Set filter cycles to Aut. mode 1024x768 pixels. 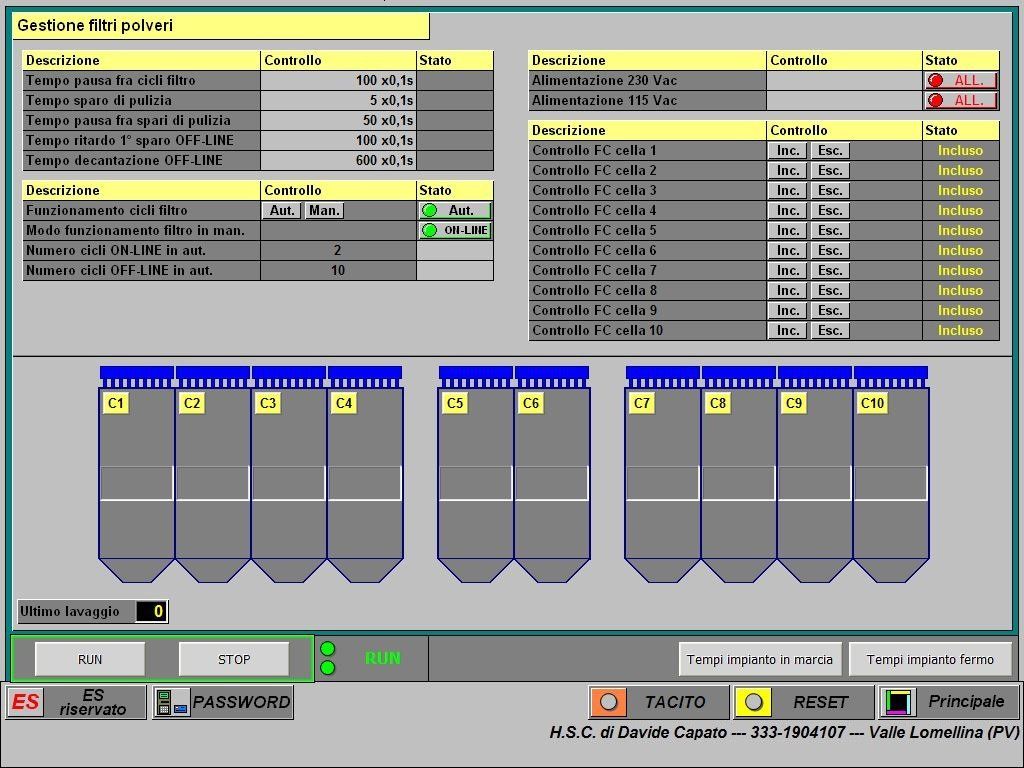282,211
